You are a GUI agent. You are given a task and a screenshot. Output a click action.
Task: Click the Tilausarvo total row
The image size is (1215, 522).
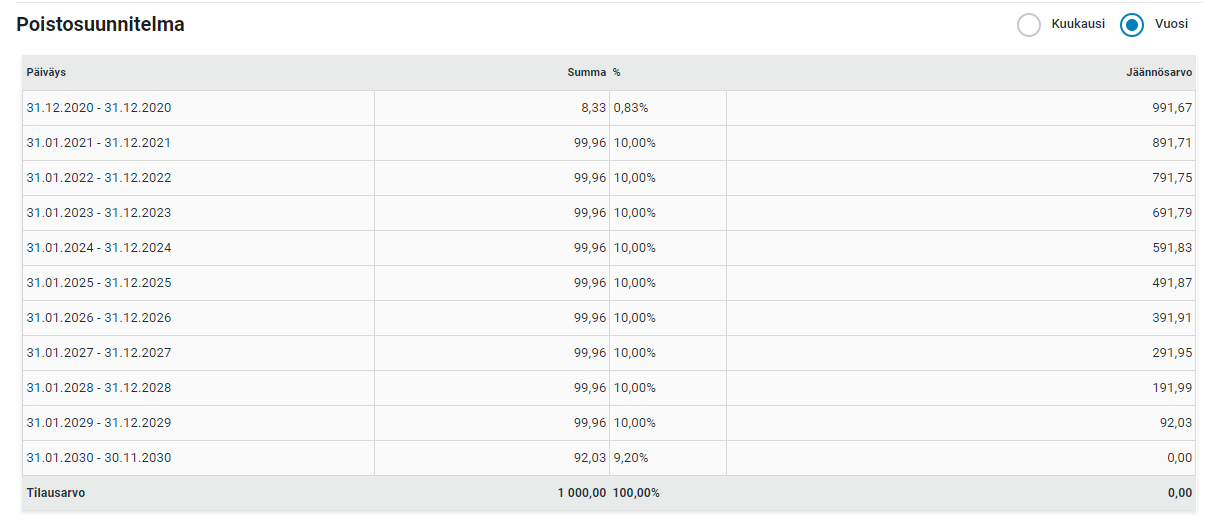click(56, 493)
